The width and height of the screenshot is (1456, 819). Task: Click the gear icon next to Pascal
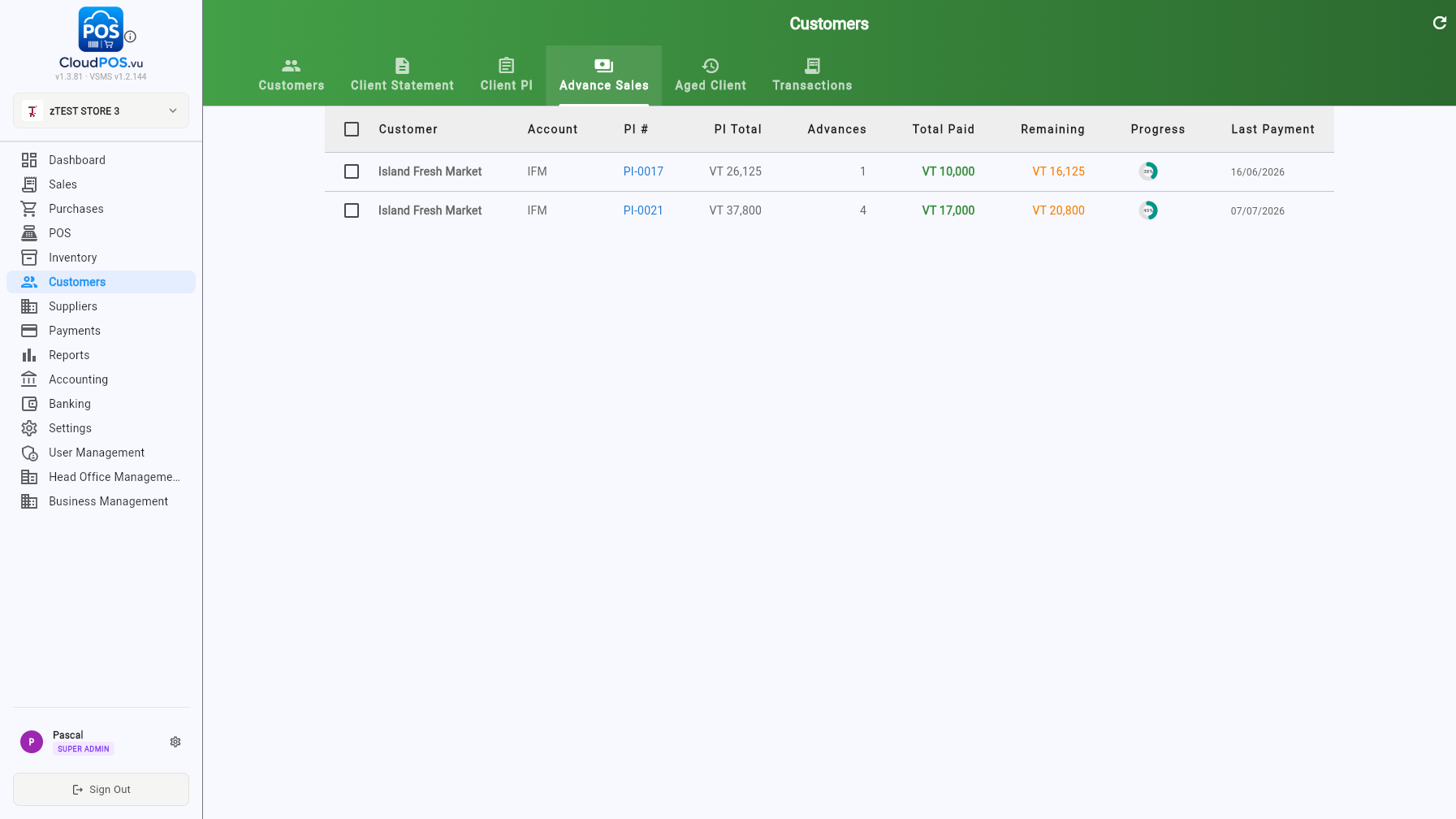(x=175, y=742)
